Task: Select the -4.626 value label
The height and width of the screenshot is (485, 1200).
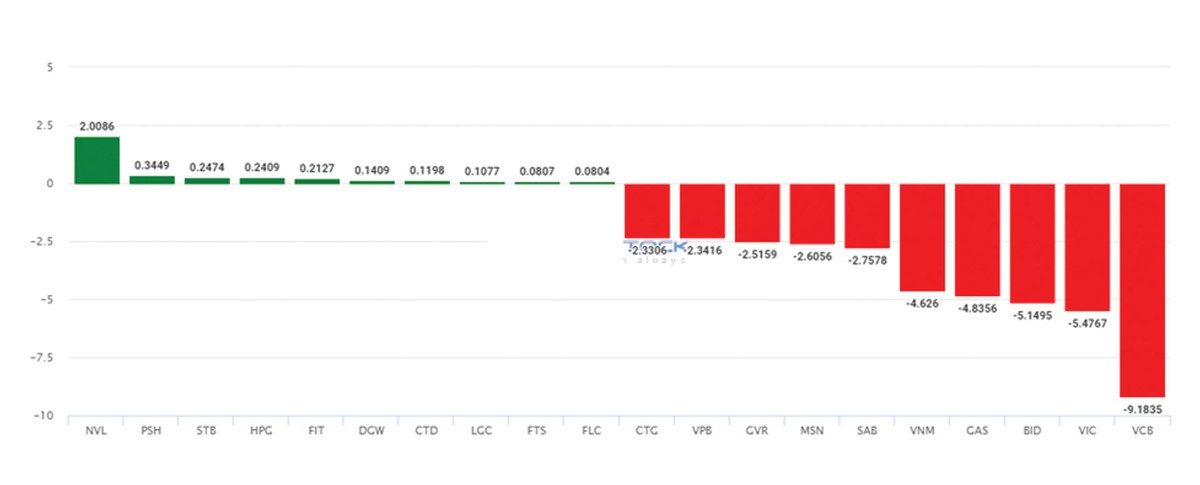Action: [922, 301]
